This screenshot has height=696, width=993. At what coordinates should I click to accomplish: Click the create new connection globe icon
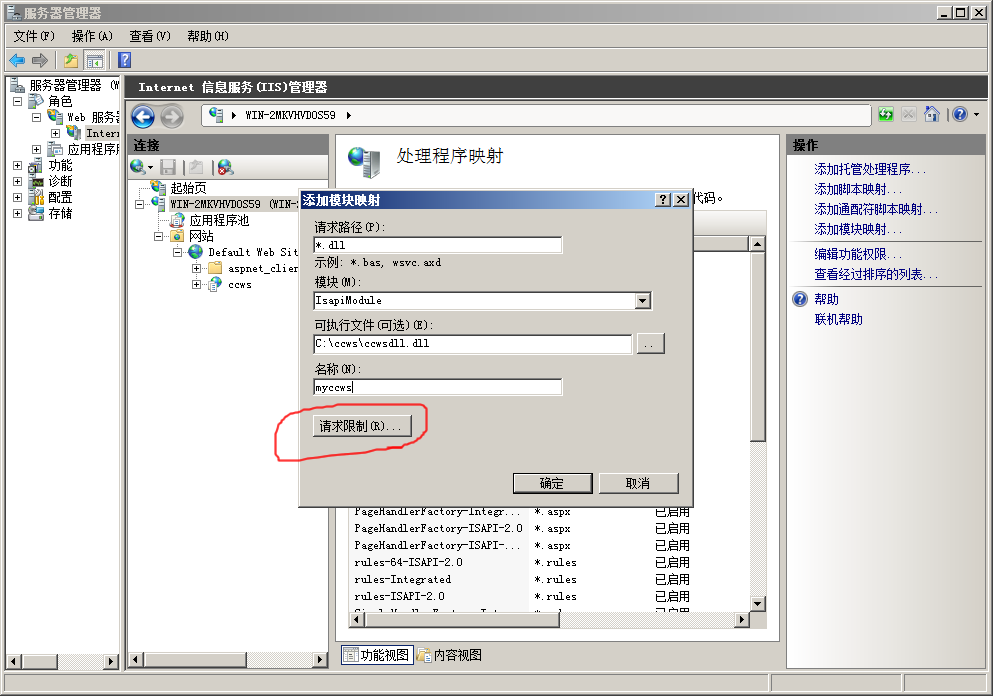coord(140,167)
